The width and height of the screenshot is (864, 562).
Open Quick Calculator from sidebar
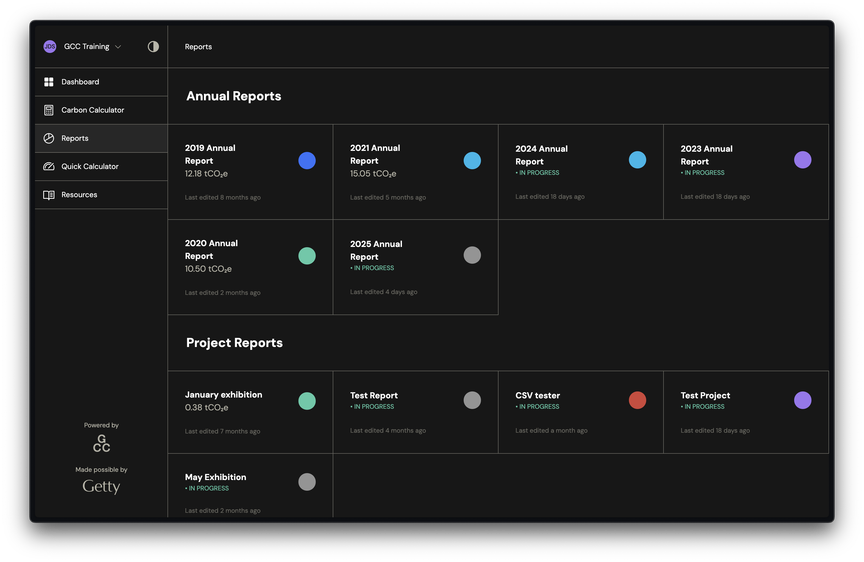pos(101,166)
